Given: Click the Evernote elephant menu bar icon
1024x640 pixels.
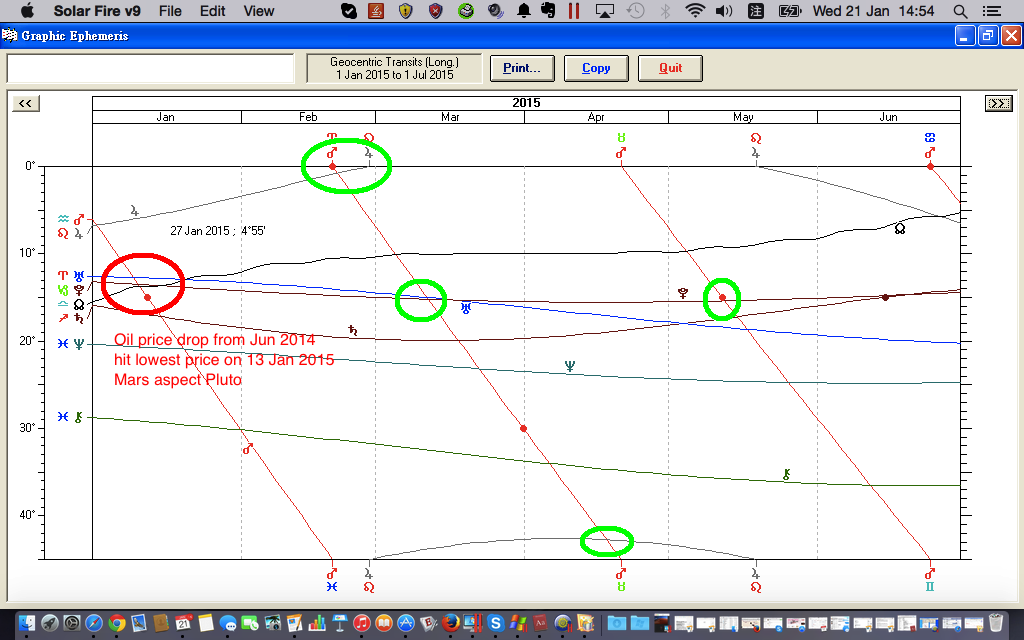Looking at the screenshot, I should [x=548, y=10].
